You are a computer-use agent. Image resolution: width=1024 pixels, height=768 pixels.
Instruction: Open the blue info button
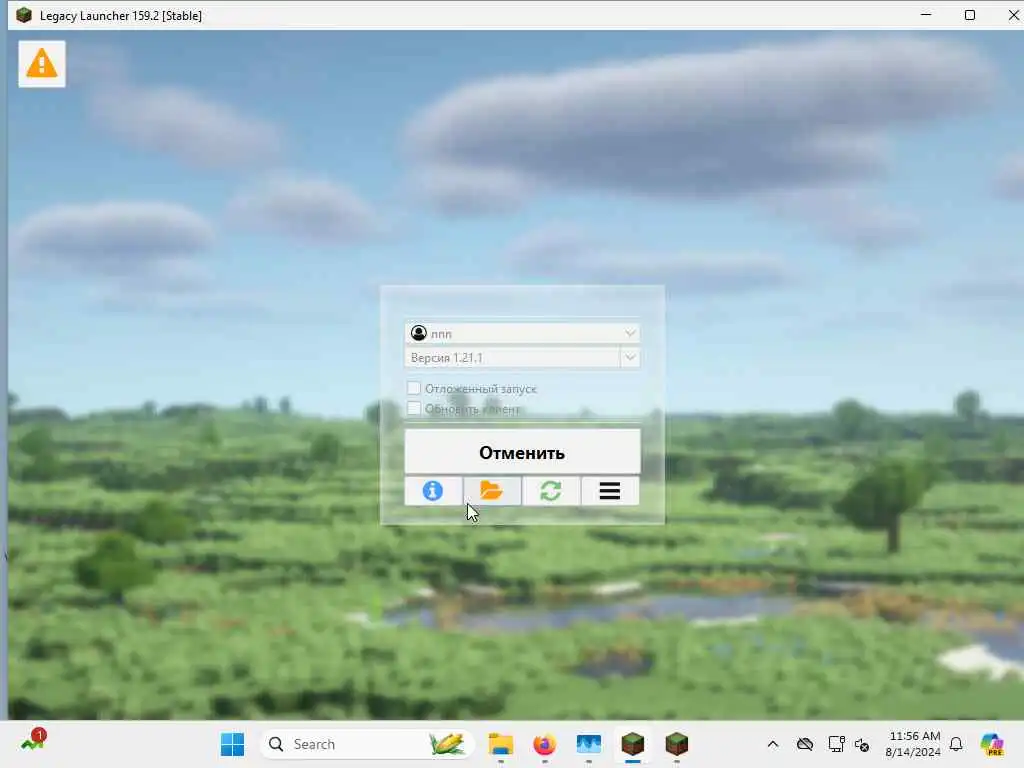[x=433, y=490]
